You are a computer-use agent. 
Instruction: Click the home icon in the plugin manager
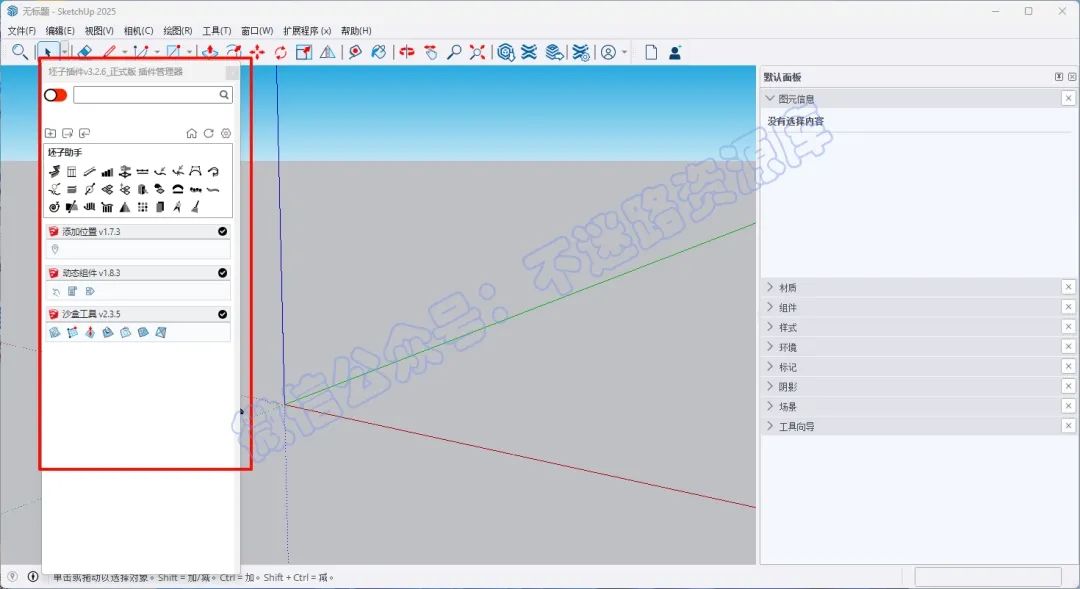[191, 133]
